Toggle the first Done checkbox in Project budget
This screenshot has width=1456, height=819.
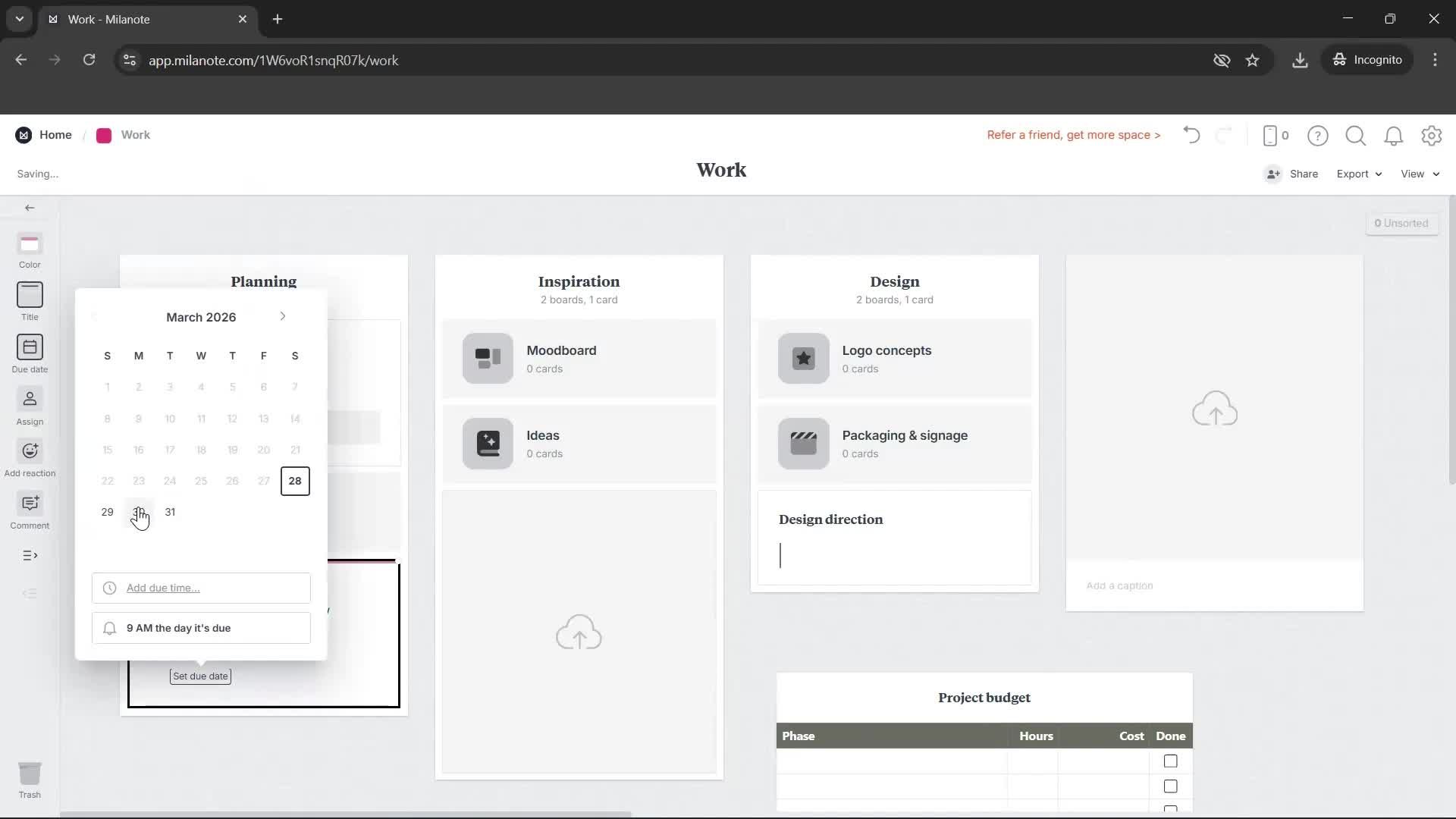(x=1170, y=761)
